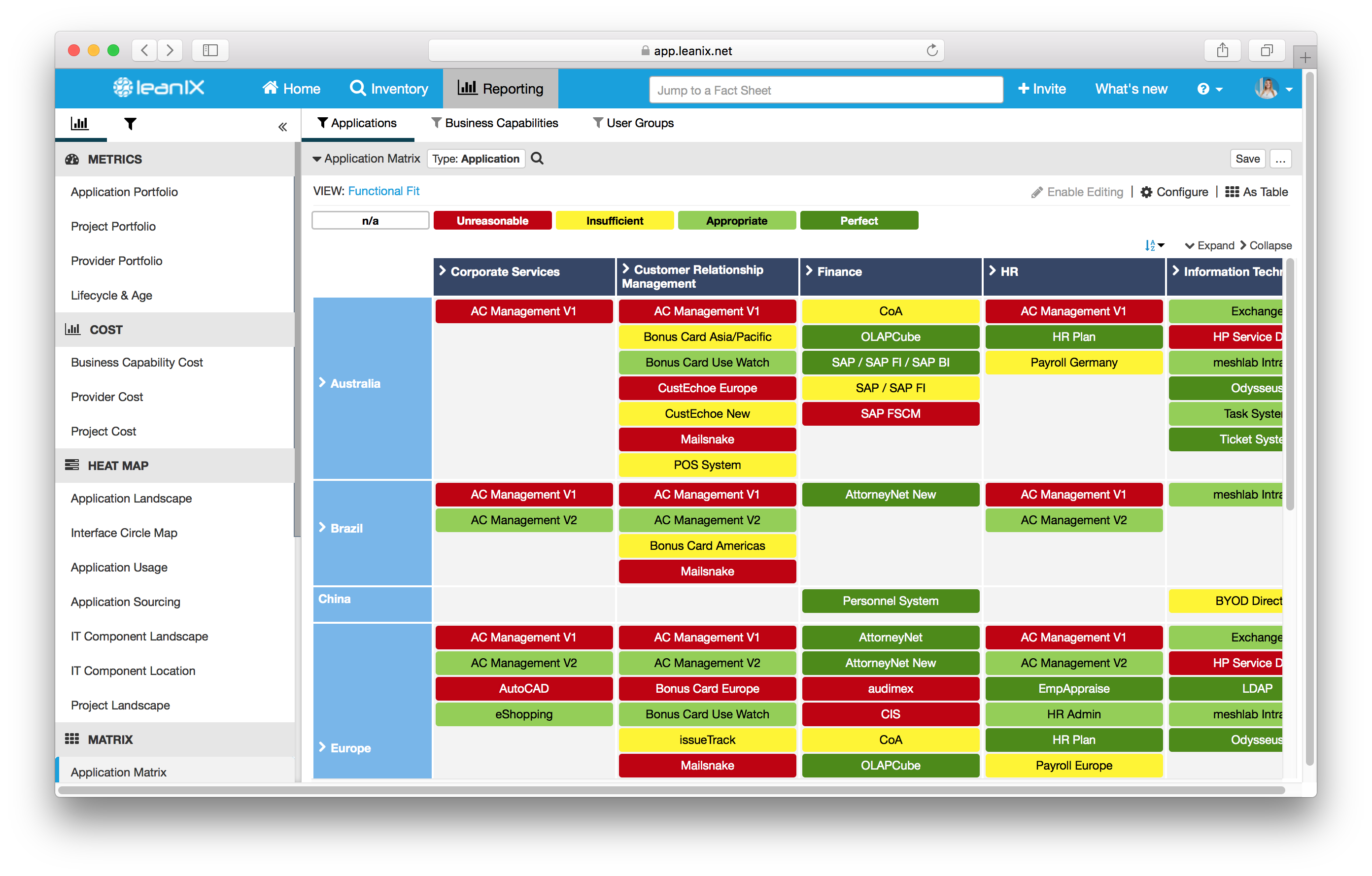1372x876 pixels.
Task: Go to Home in the top navigation
Action: click(x=291, y=88)
